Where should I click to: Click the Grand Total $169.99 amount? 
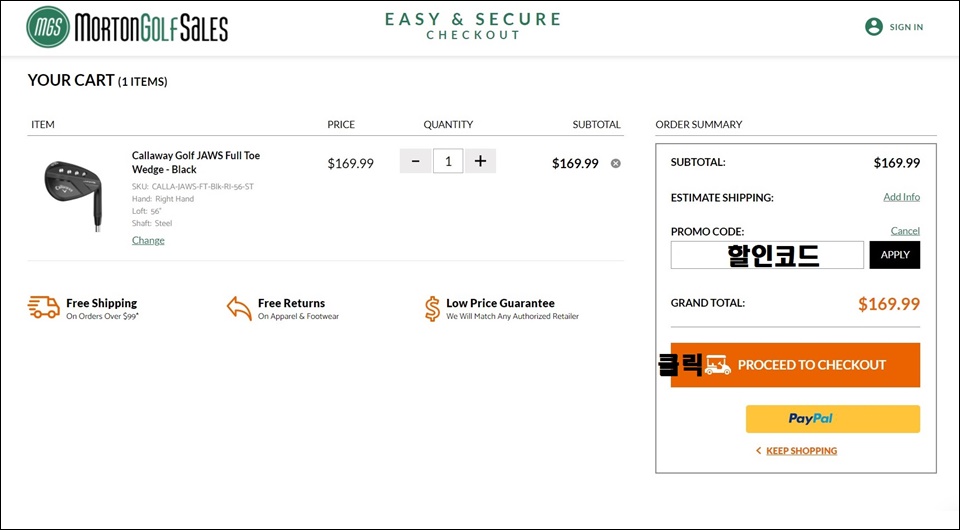(889, 304)
